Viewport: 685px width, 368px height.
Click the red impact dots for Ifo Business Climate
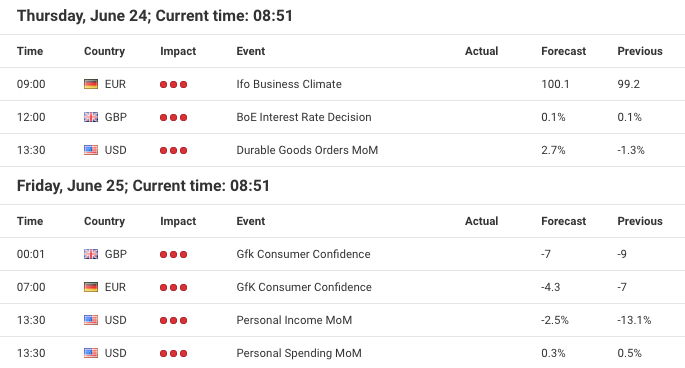[173, 84]
